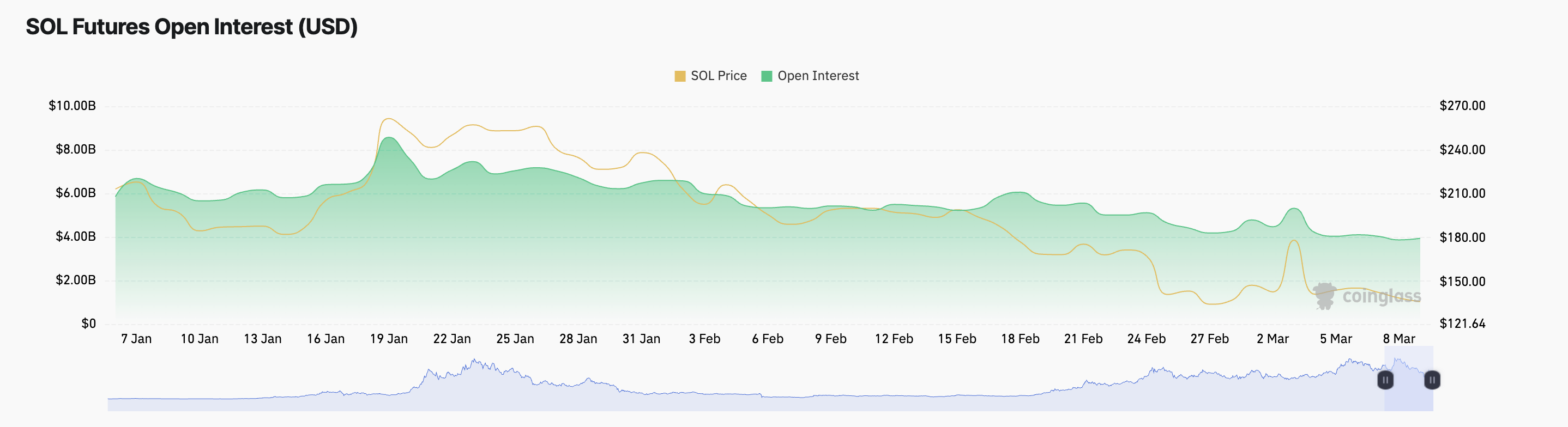Select the 19 Jan date label
This screenshot has height=427, width=1568.
[x=388, y=339]
